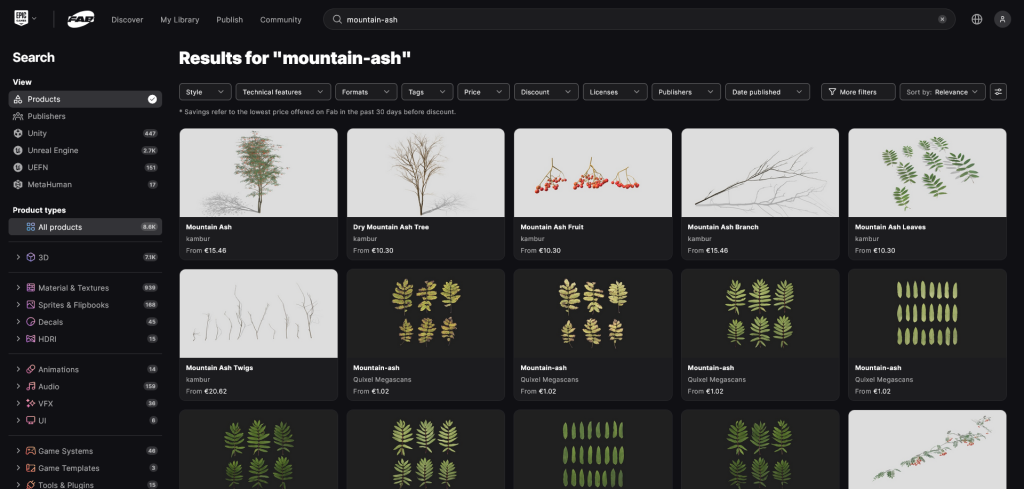This screenshot has width=1024, height=489.
Task: Open the Formats filter dropdown
Action: coord(366,92)
